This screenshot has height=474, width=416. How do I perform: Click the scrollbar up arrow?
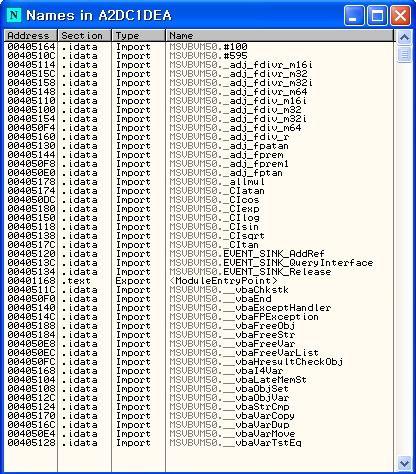click(x=404, y=37)
